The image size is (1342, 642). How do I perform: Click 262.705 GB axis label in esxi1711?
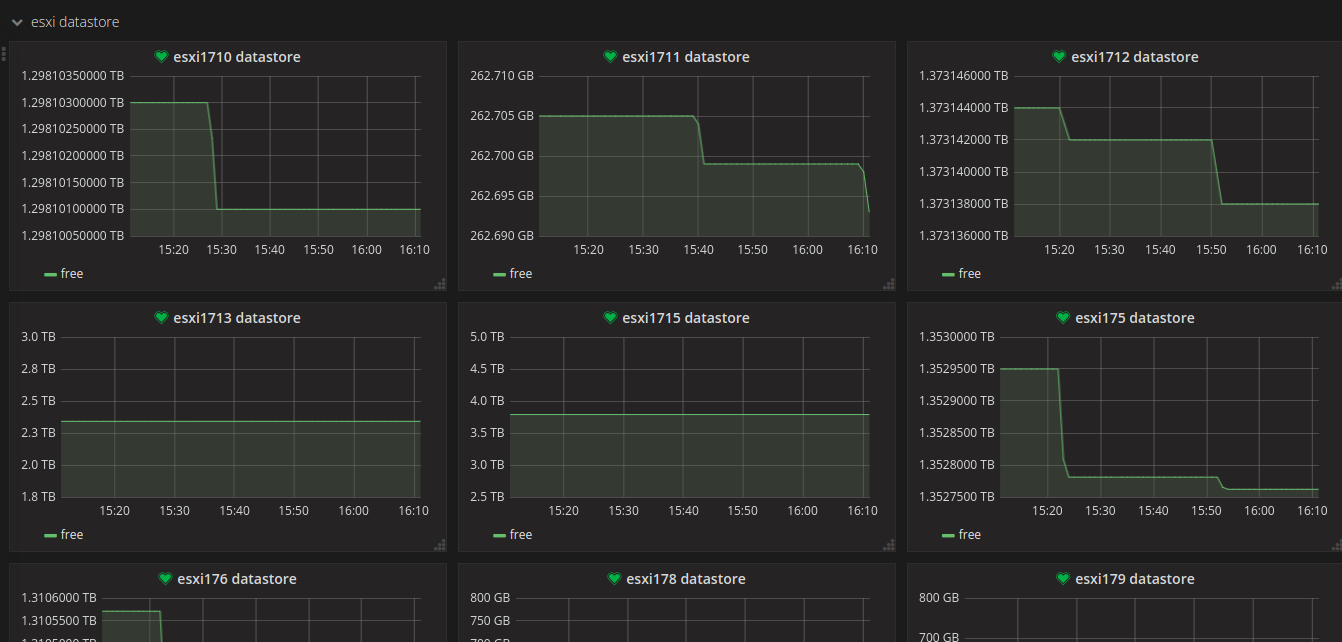tap(502, 115)
